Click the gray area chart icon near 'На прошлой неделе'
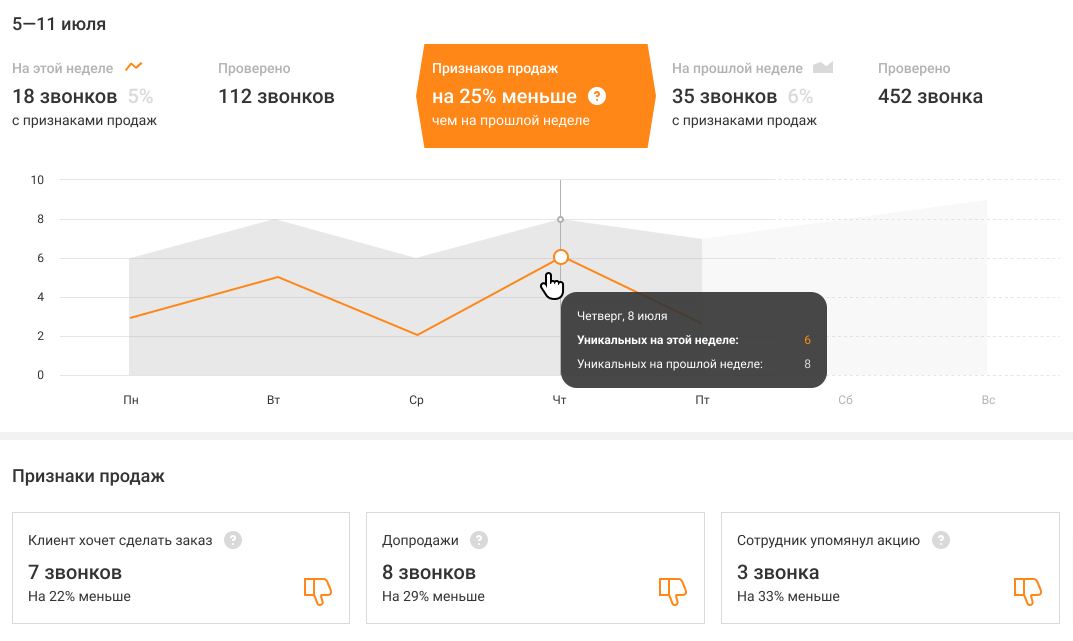Screen dimensions: 1073x641 [x=823, y=68]
